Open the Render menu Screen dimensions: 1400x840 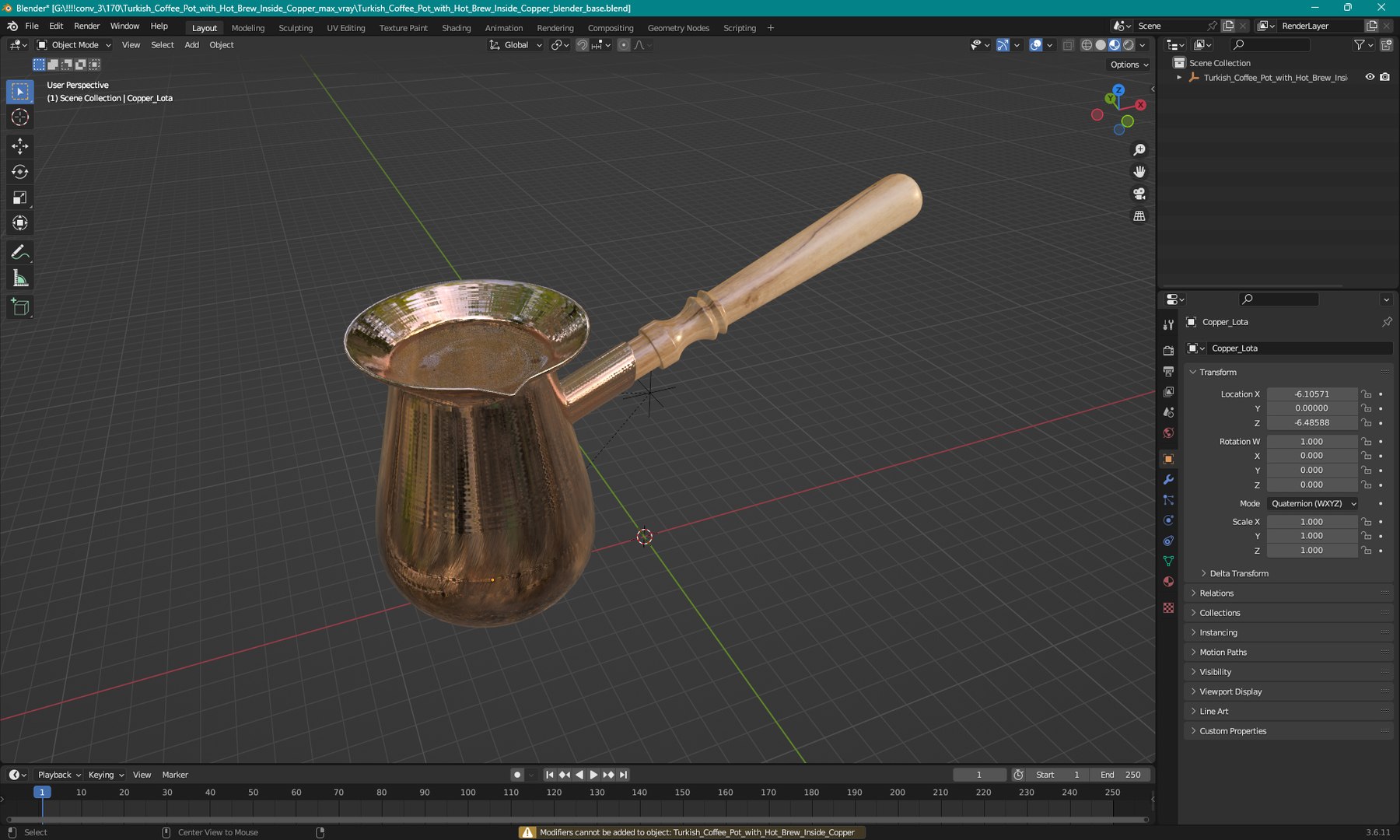[x=87, y=26]
